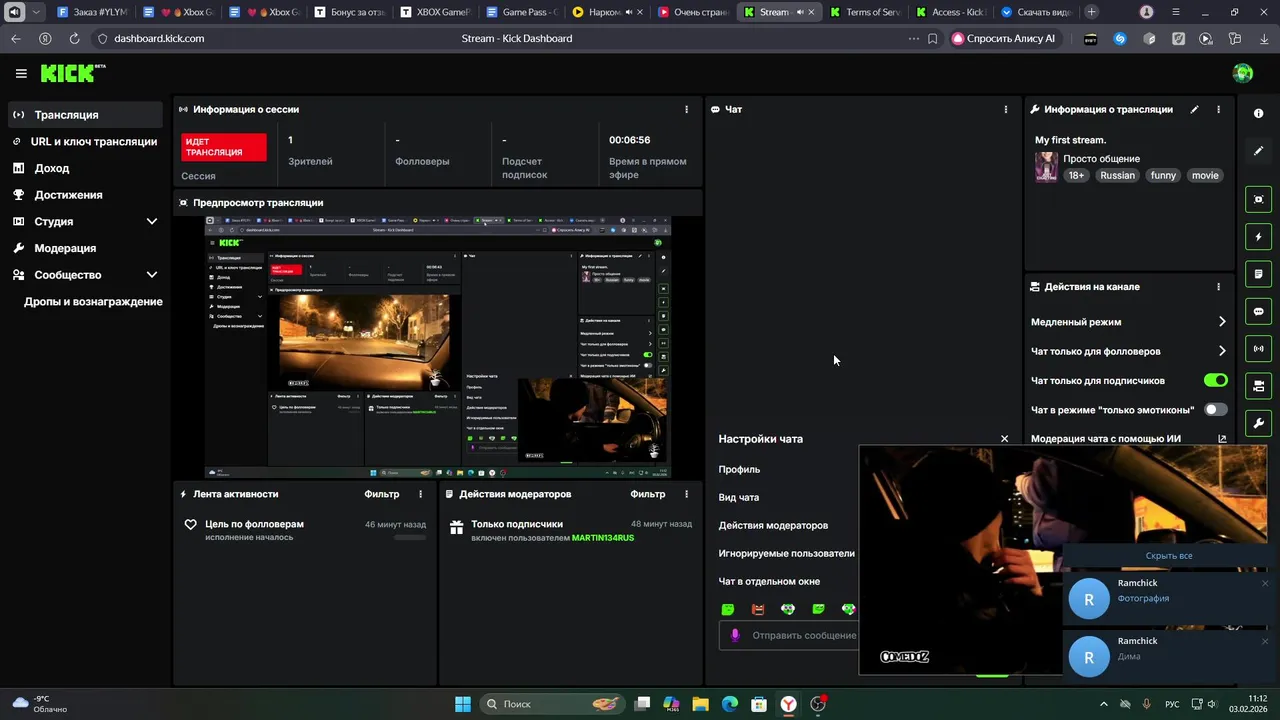Click the document note icon in right sidebar
The height and width of the screenshot is (720, 1280).
1258,274
